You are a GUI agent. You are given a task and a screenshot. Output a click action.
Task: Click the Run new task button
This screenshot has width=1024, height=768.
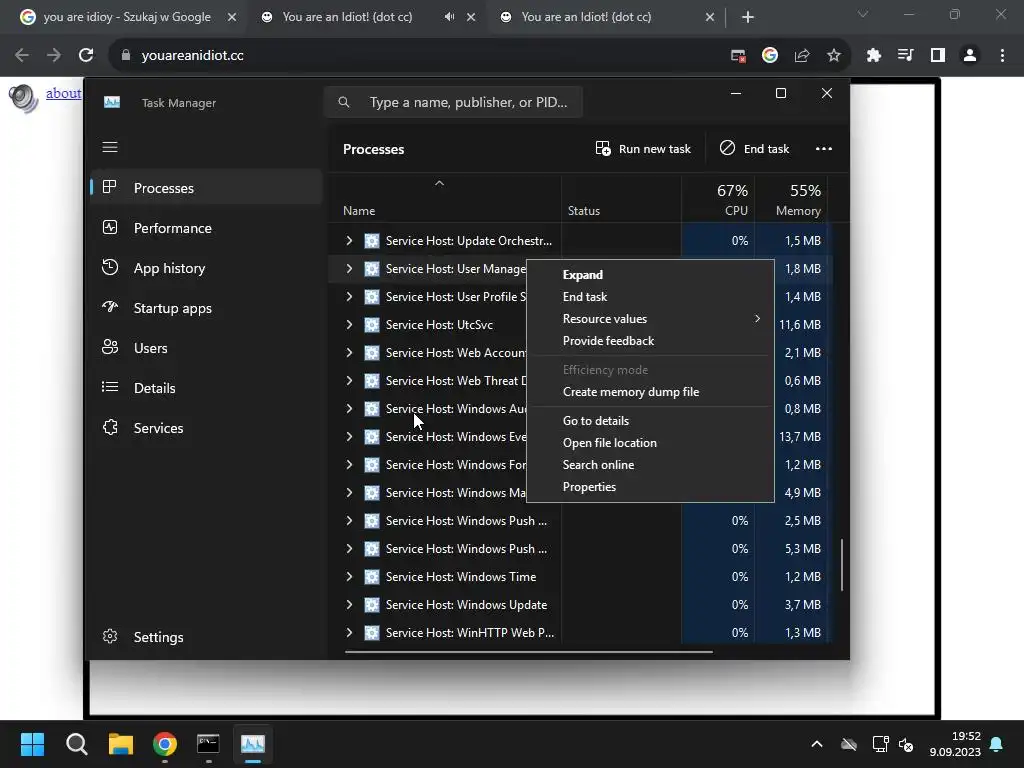(643, 149)
